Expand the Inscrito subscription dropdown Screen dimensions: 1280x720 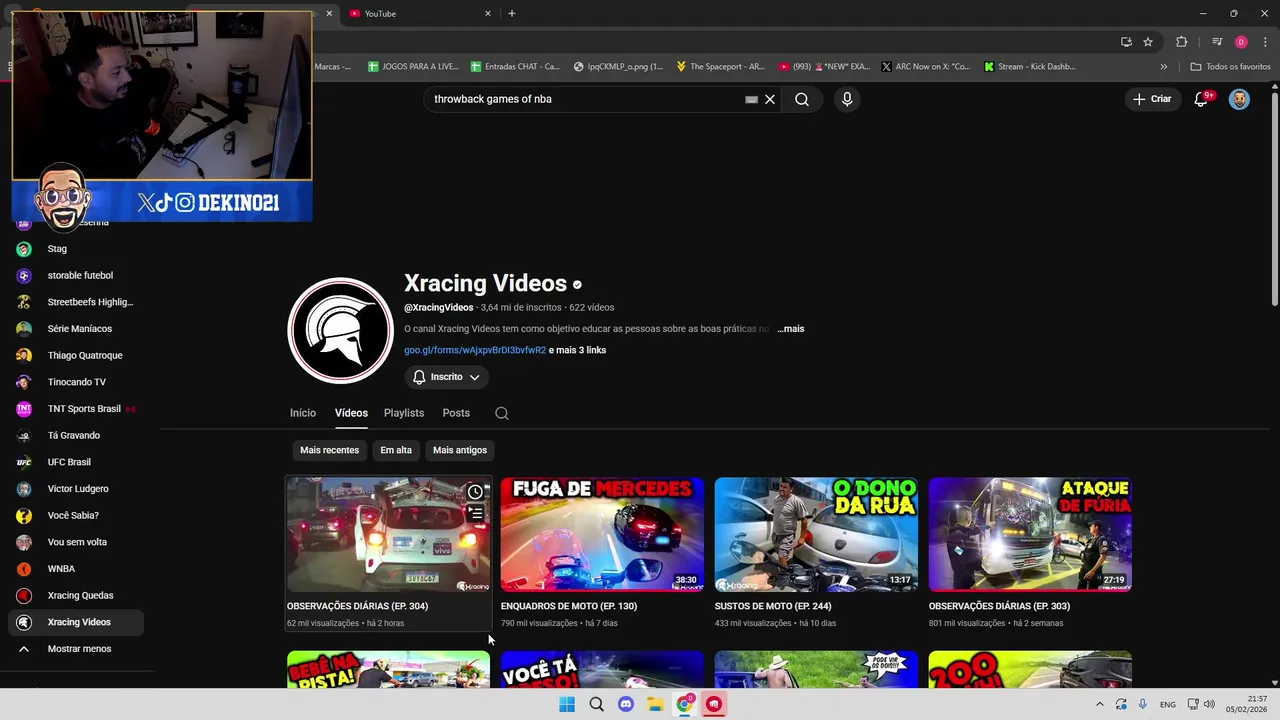[446, 377]
